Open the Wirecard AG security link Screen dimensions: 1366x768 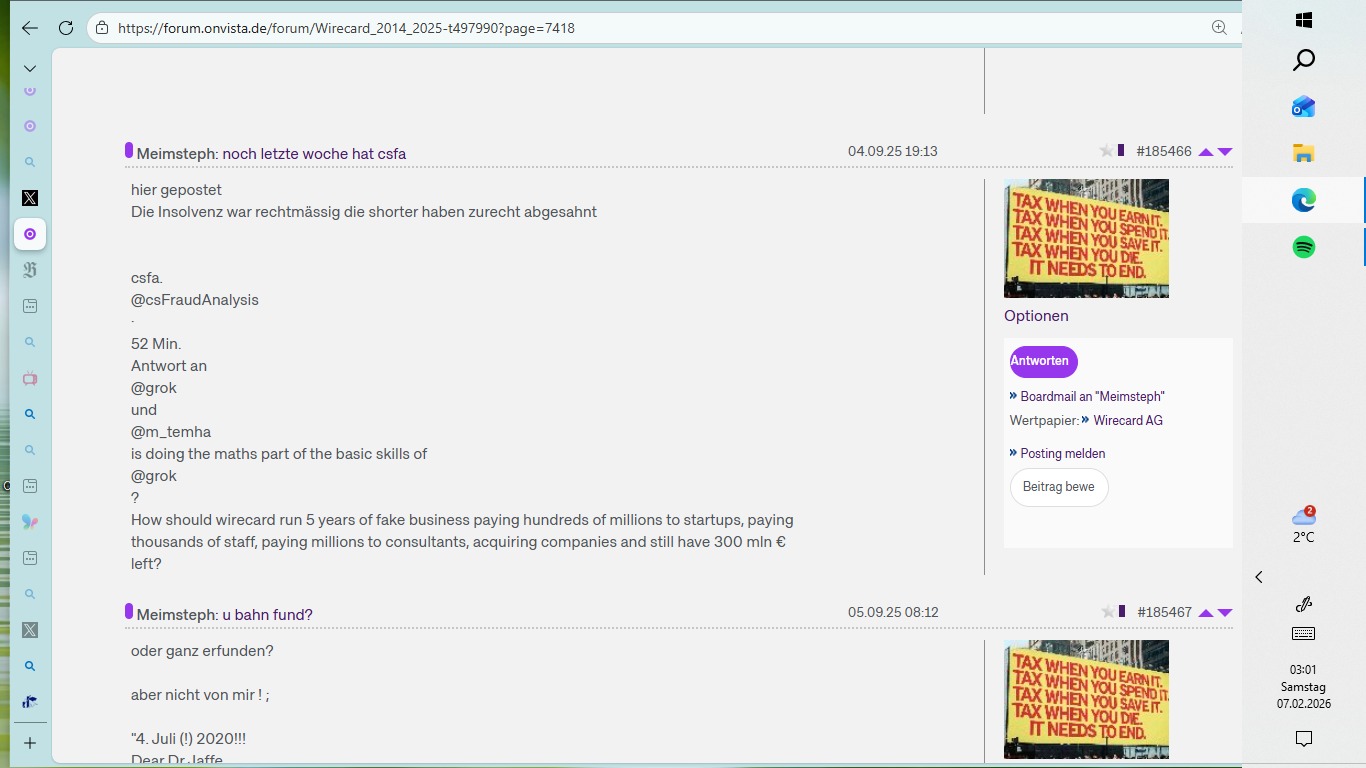click(x=1128, y=421)
